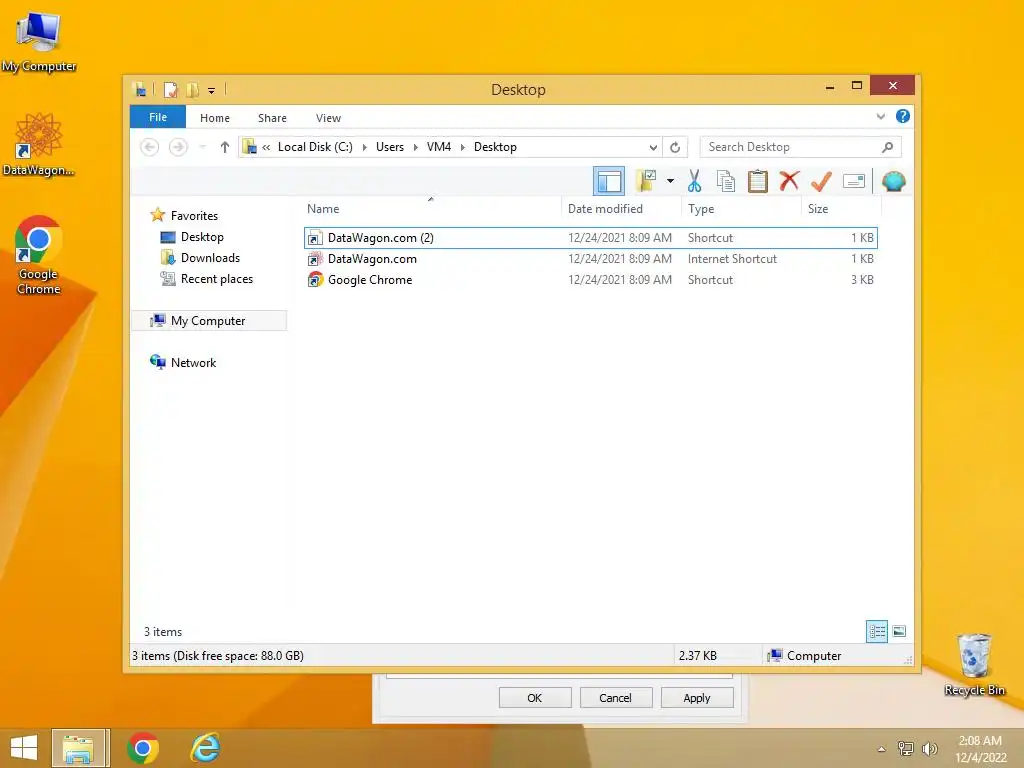The height and width of the screenshot is (768, 1024).
Task: Select Google Chrome shortcut in file list
Action: coord(590,280)
